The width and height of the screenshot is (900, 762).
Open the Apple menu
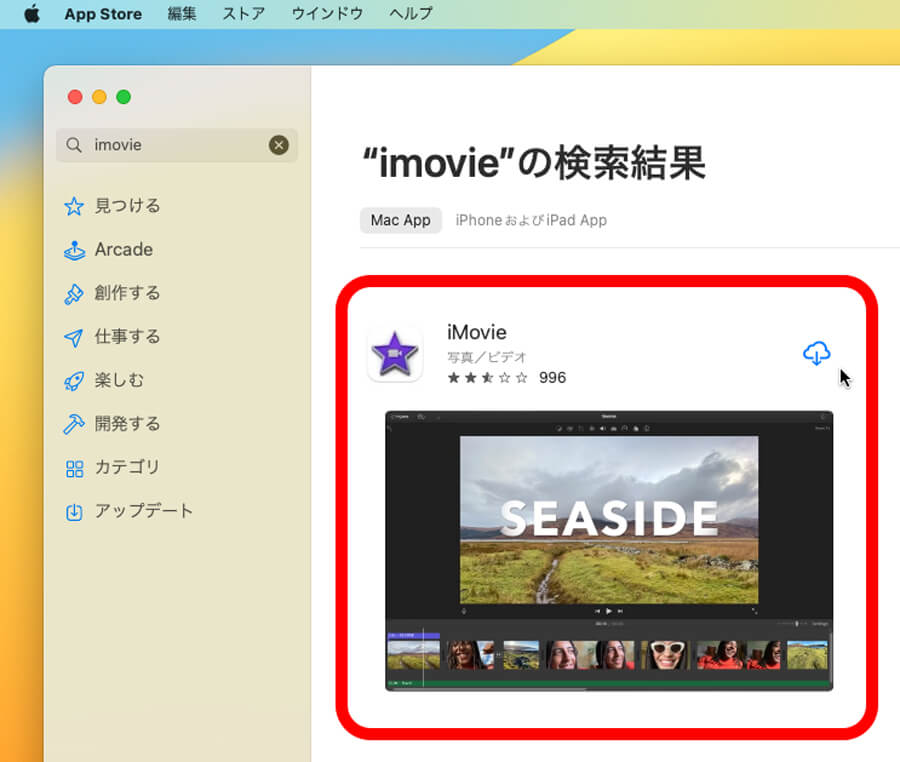point(32,14)
